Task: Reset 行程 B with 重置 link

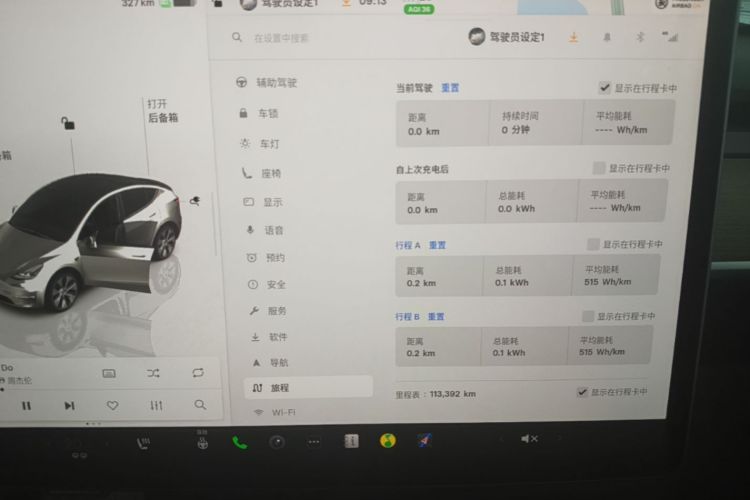Action: (436, 317)
